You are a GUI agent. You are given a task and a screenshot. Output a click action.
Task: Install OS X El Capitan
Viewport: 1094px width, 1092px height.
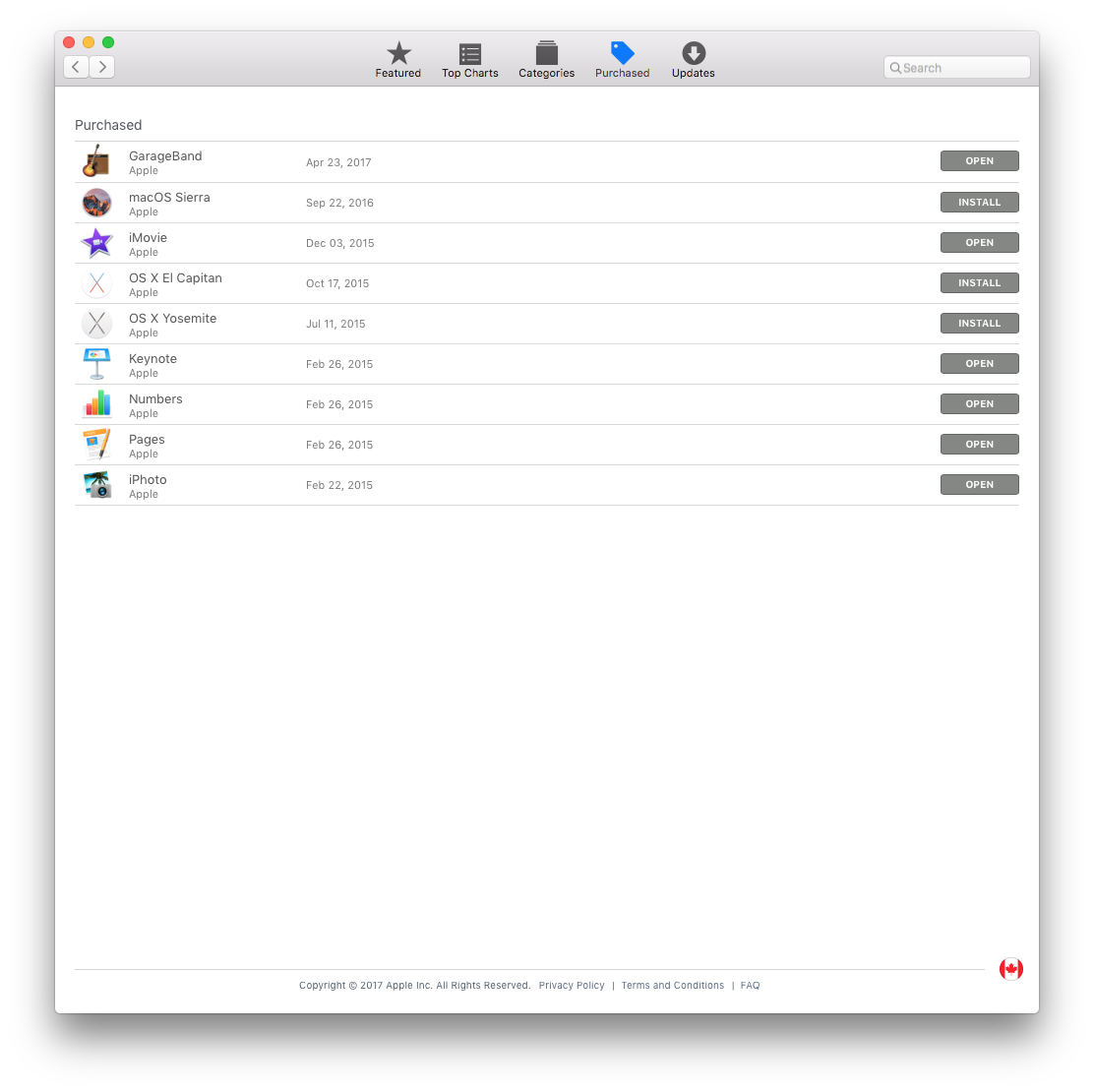(x=979, y=283)
